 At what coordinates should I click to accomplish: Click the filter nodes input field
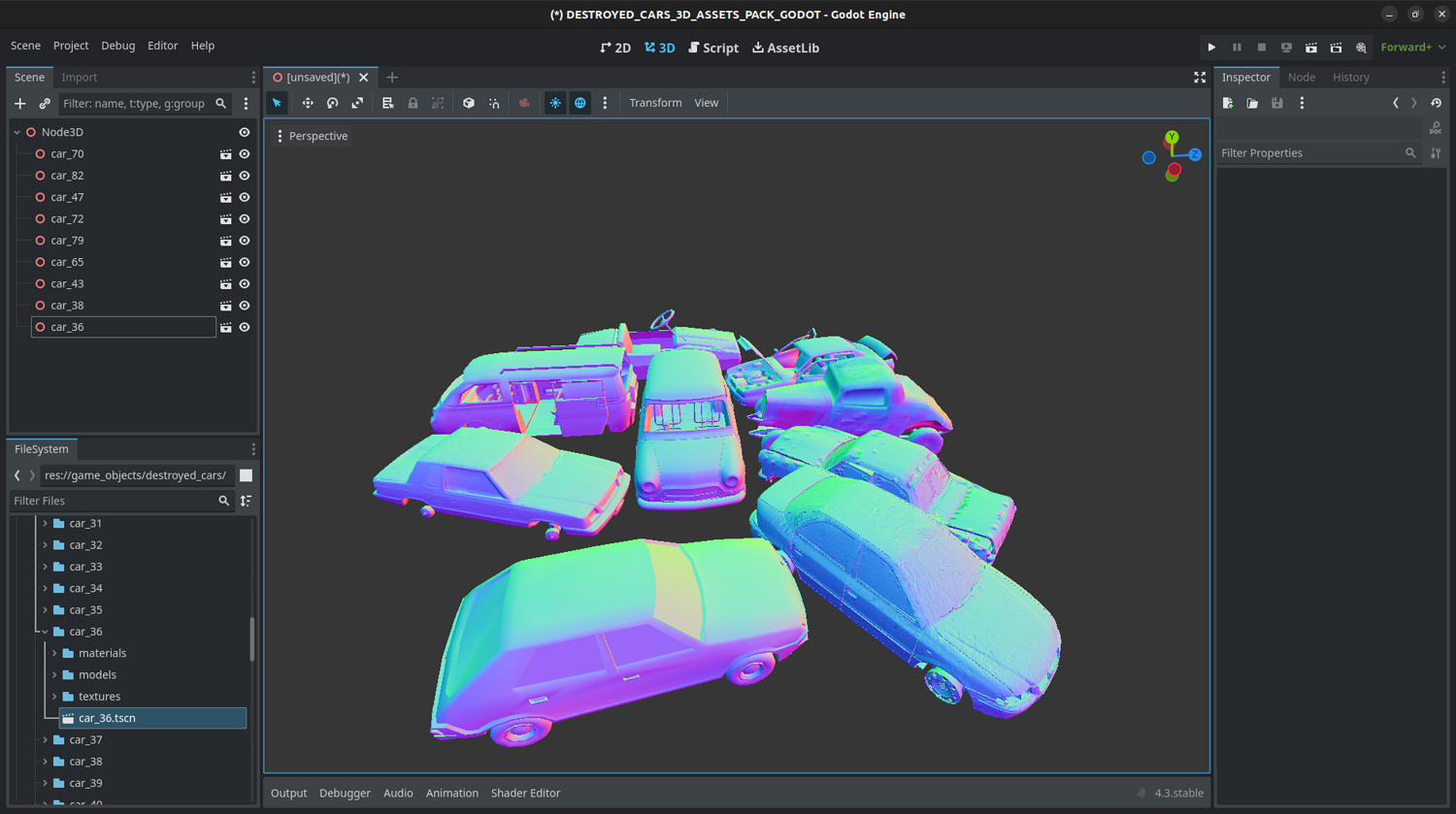click(146, 104)
